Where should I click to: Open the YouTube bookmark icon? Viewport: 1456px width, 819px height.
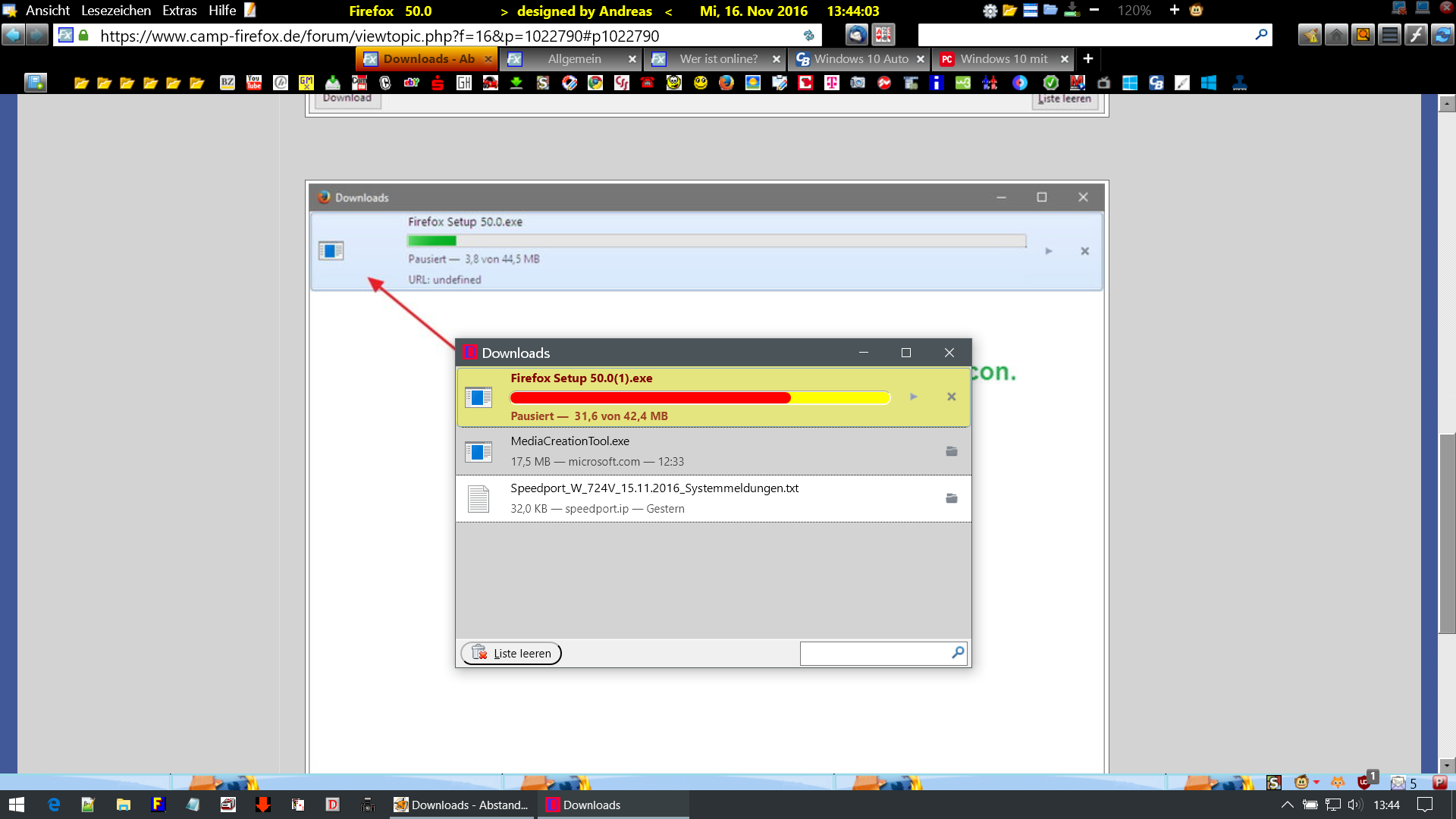click(254, 83)
